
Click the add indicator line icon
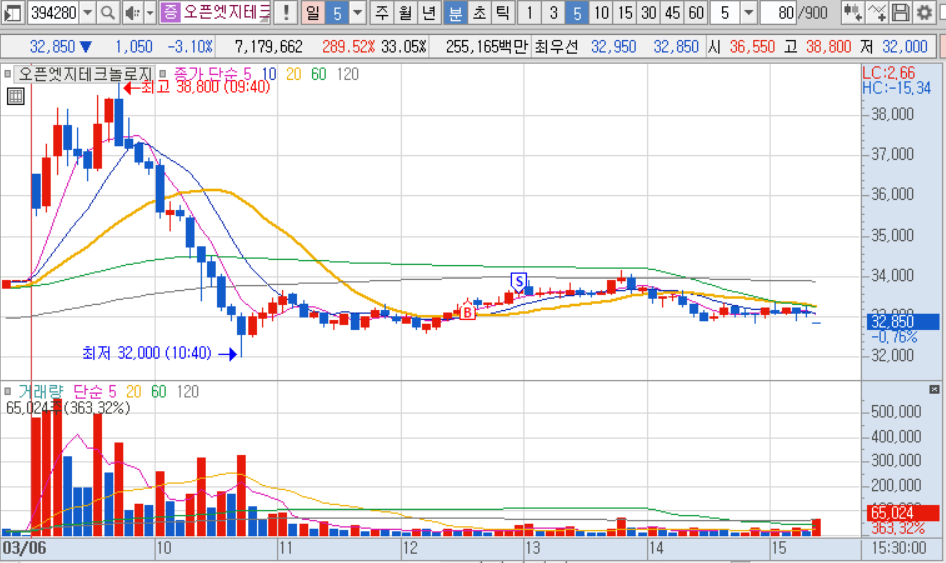click(877, 12)
